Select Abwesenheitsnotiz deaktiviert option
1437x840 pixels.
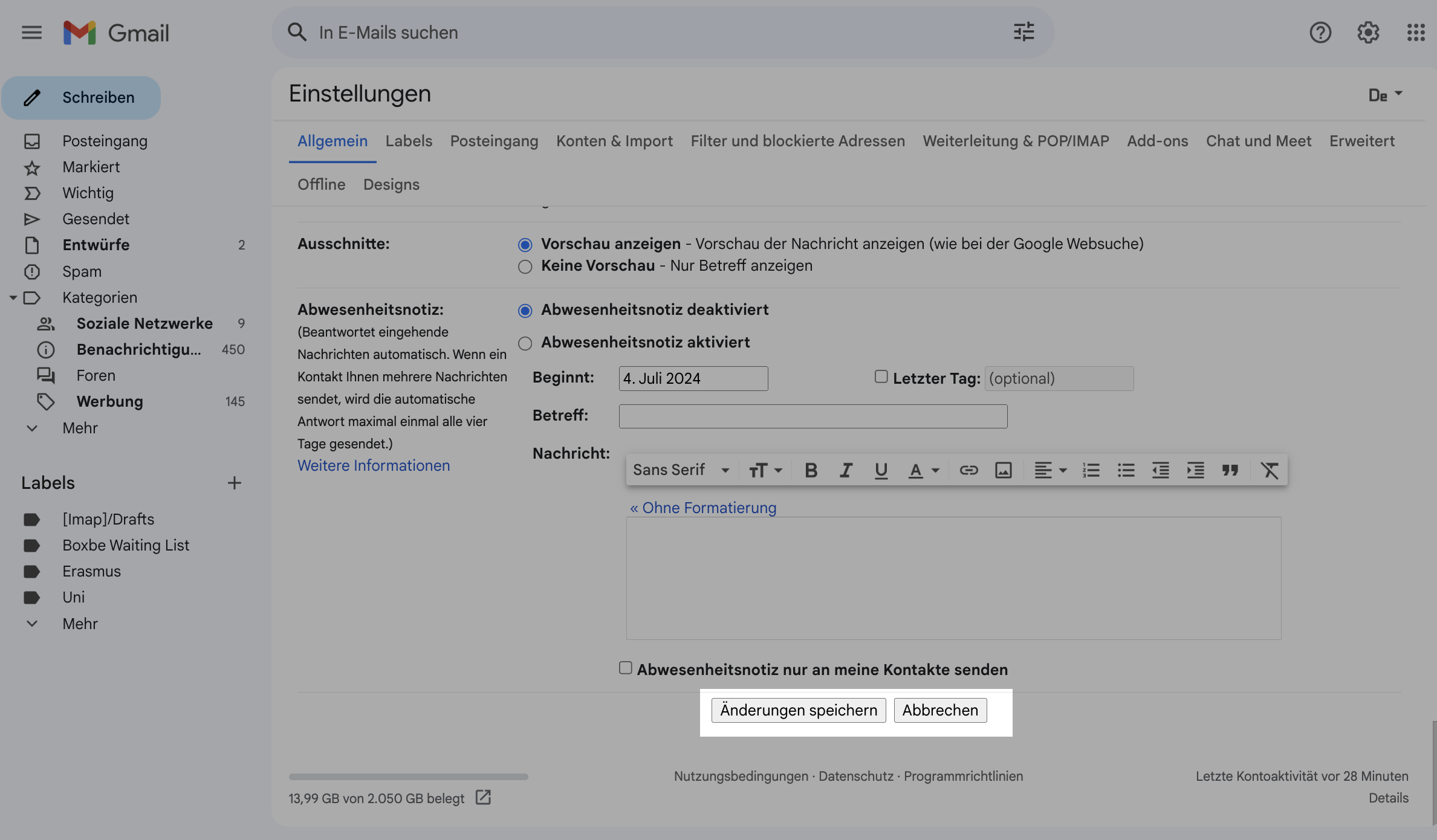[x=525, y=310]
